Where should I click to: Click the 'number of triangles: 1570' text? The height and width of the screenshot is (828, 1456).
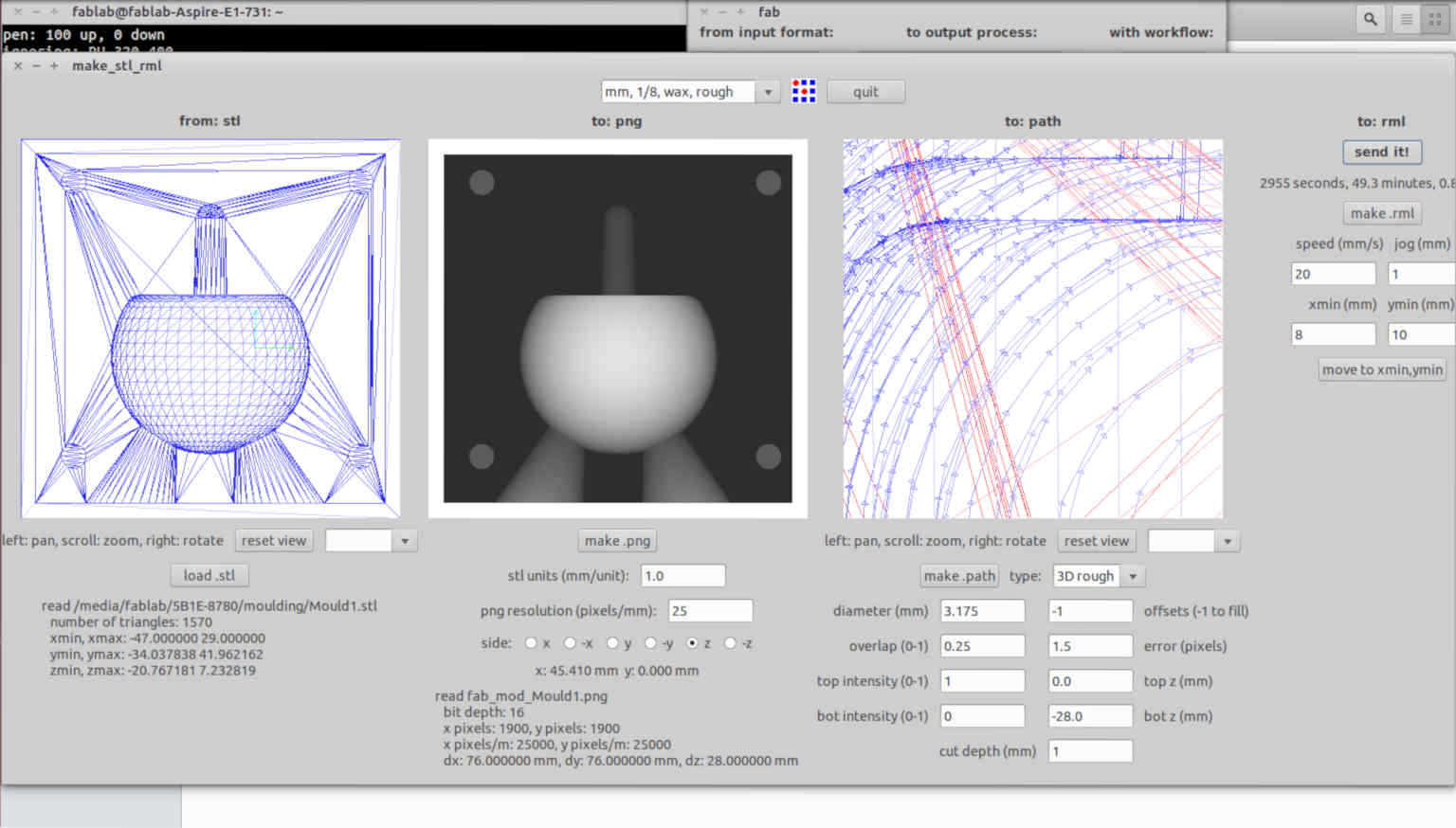tap(131, 622)
